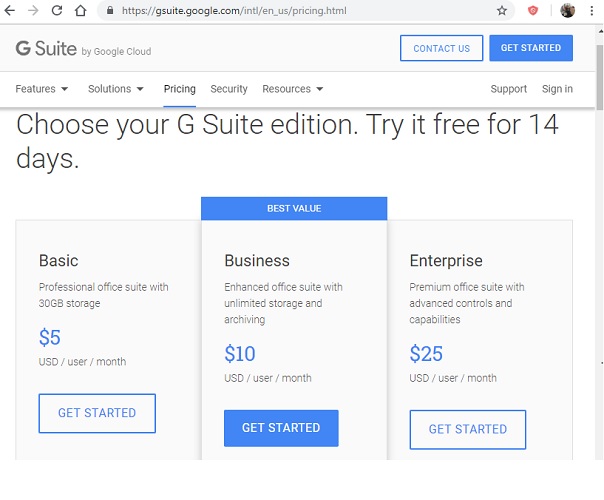Get started with the Basic plan

97,413
